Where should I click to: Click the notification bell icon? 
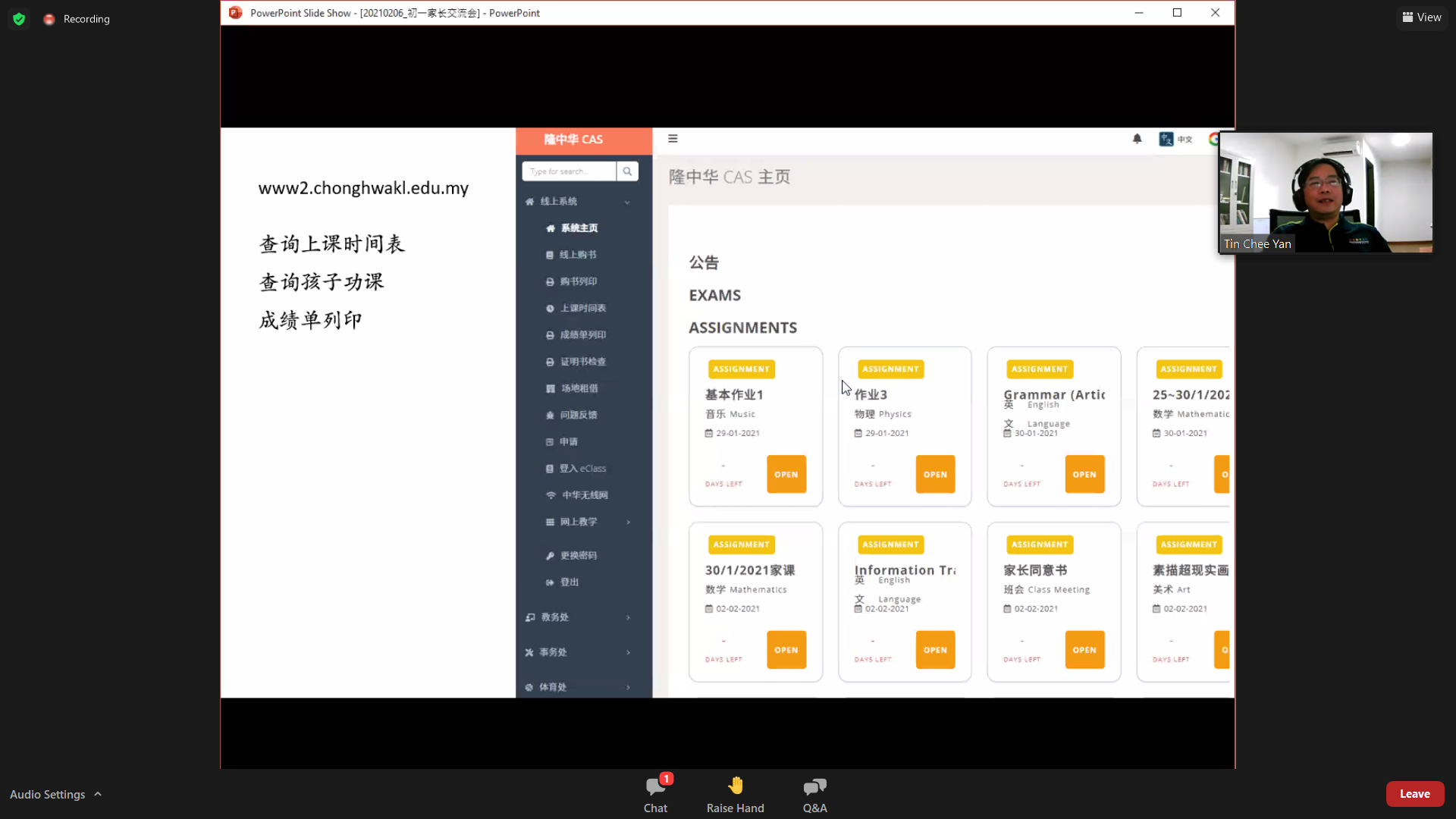pos(1137,139)
